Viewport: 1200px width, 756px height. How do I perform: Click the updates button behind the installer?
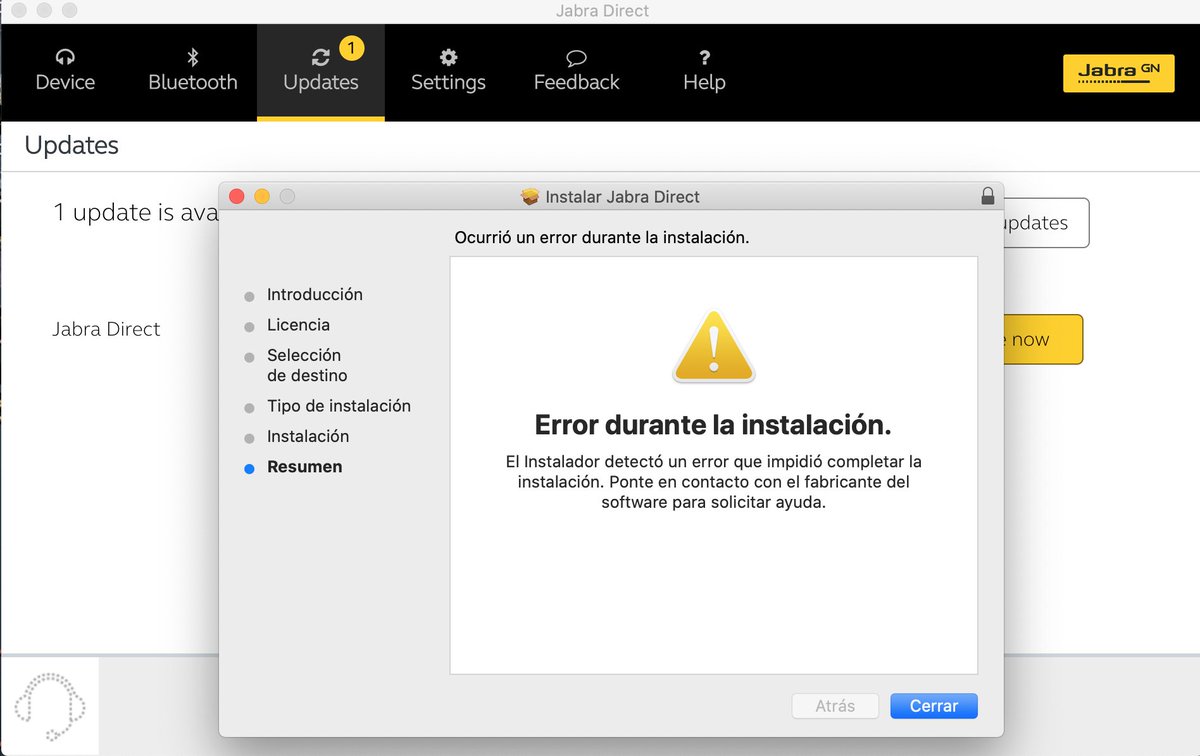tap(1044, 223)
